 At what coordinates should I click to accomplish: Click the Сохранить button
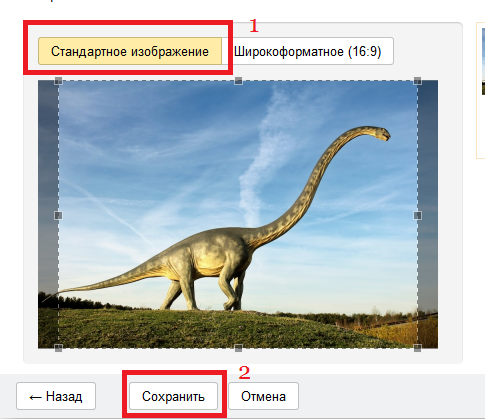[173, 396]
